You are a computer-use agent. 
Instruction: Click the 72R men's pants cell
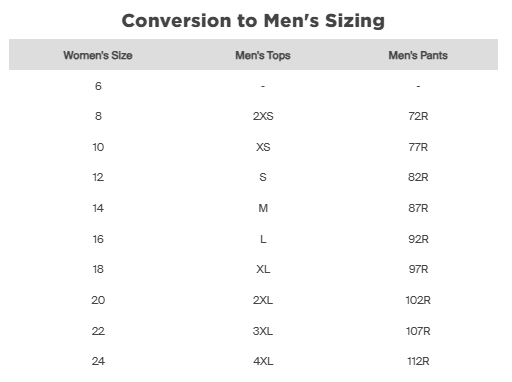418,116
